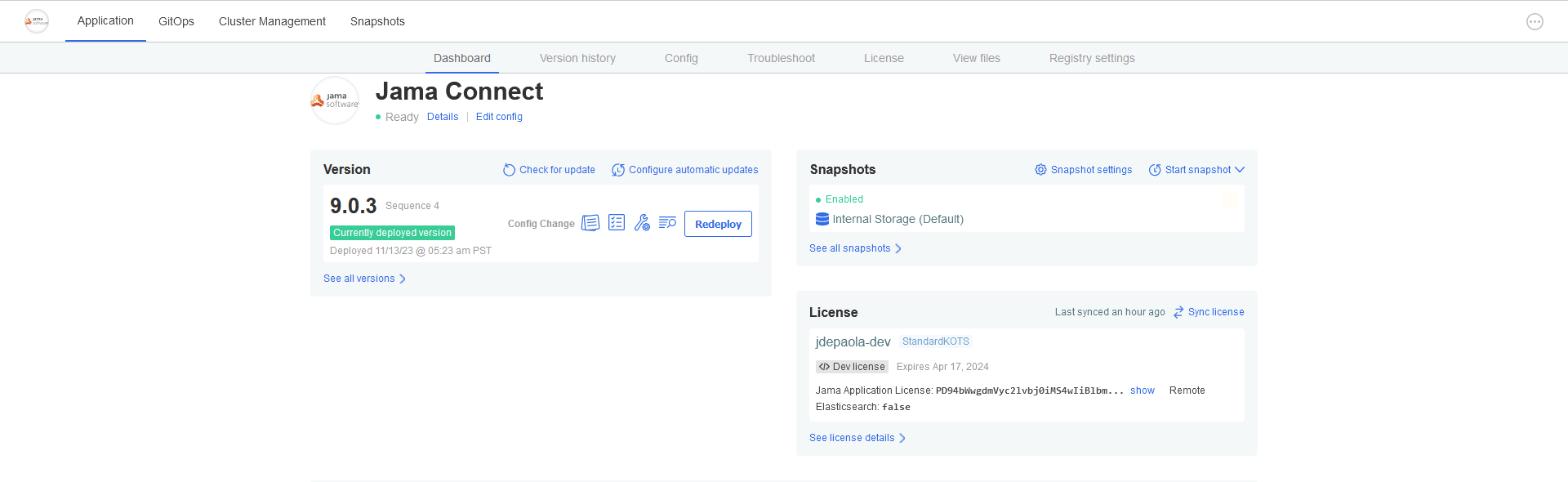
Task: Open the more options ellipsis menu
Action: pyautogui.click(x=1535, y=22)
